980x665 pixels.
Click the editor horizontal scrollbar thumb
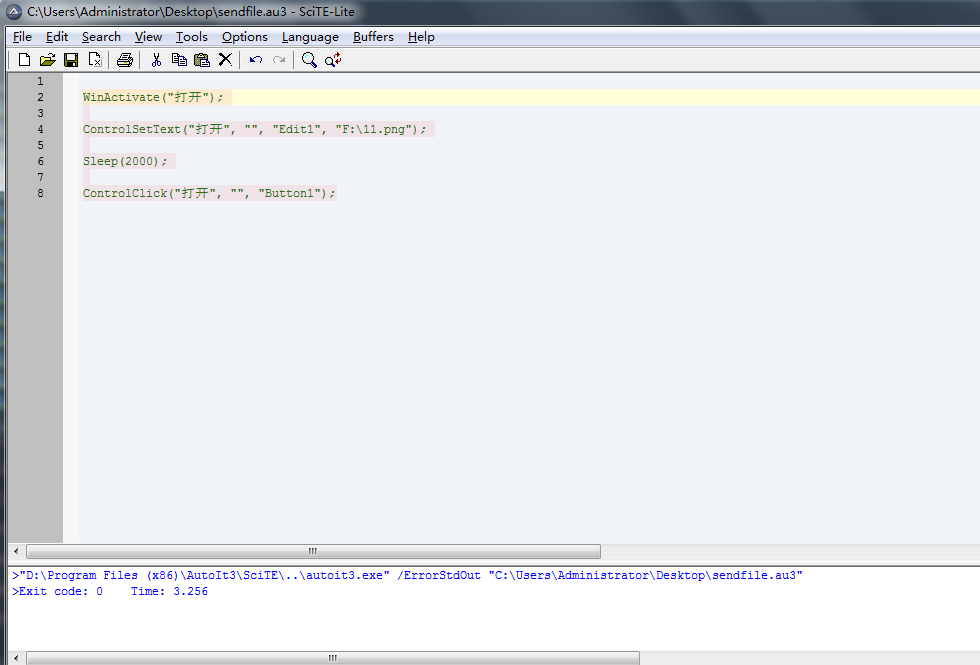coord(313,551)
